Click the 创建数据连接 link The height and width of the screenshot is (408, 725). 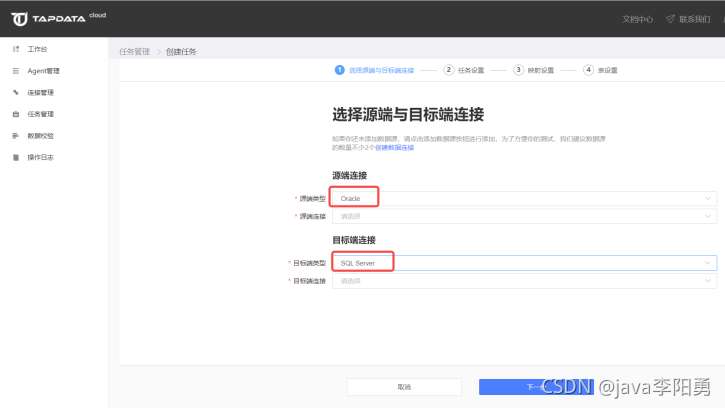(x=394, y=148)
